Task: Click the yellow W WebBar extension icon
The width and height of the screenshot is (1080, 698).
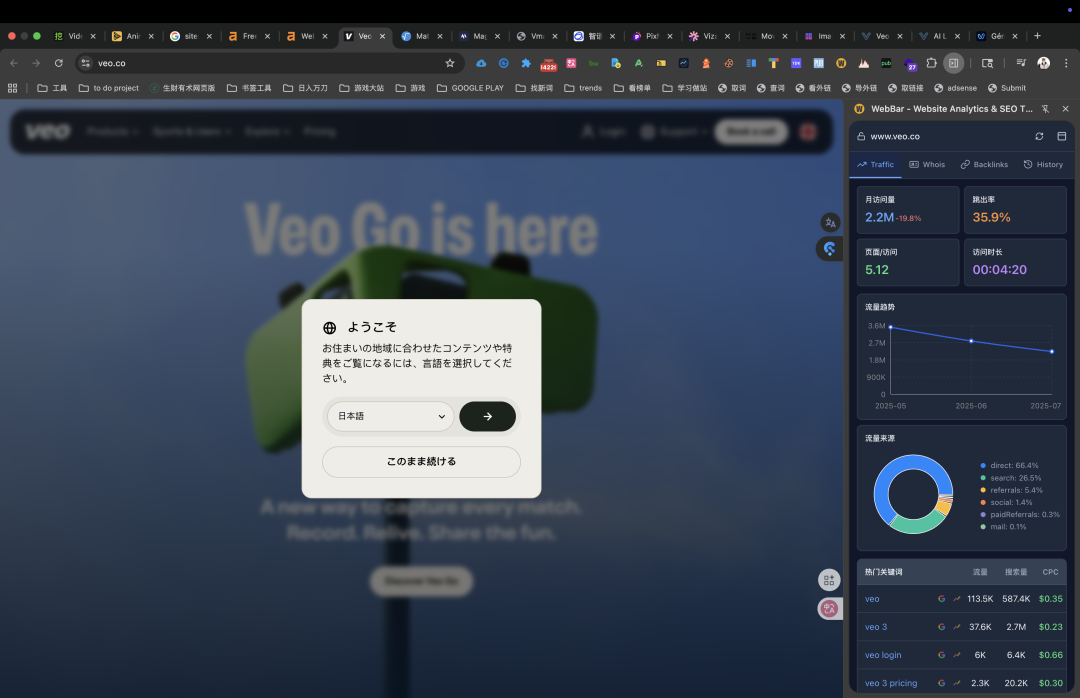Action: (x=841, y=63)
